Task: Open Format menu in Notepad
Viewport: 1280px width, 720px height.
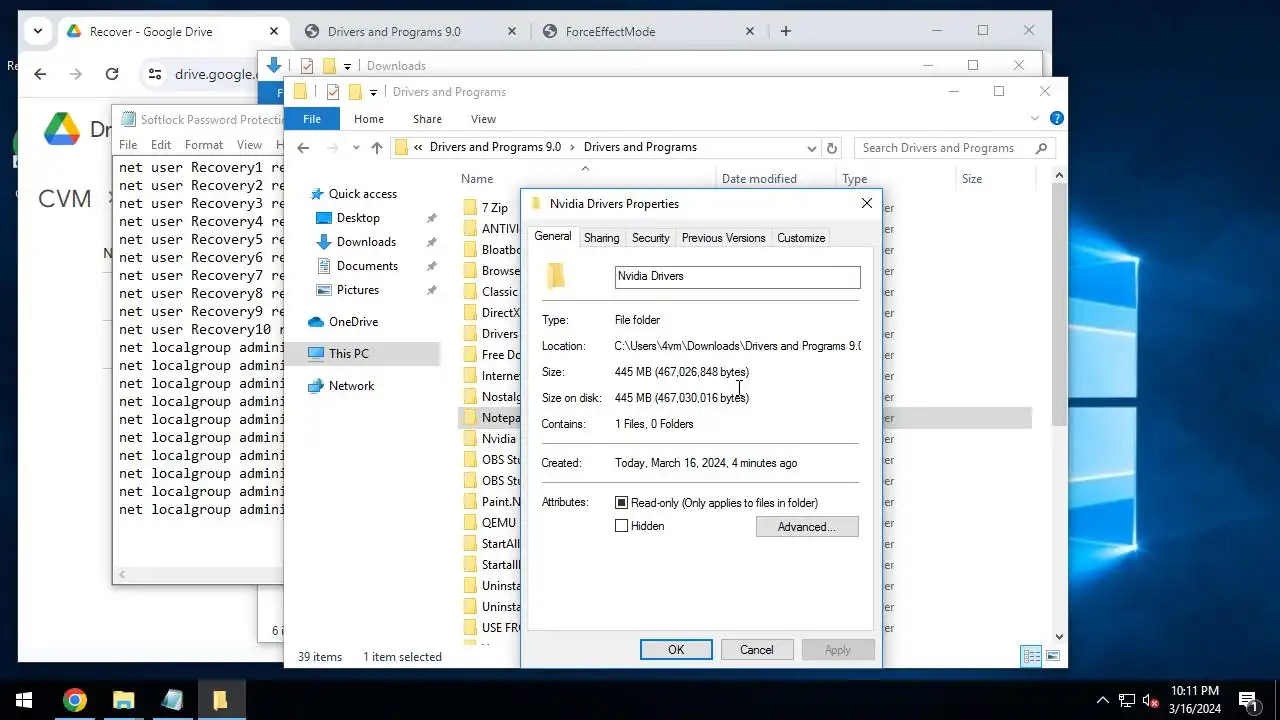Action: coord(204,145)
